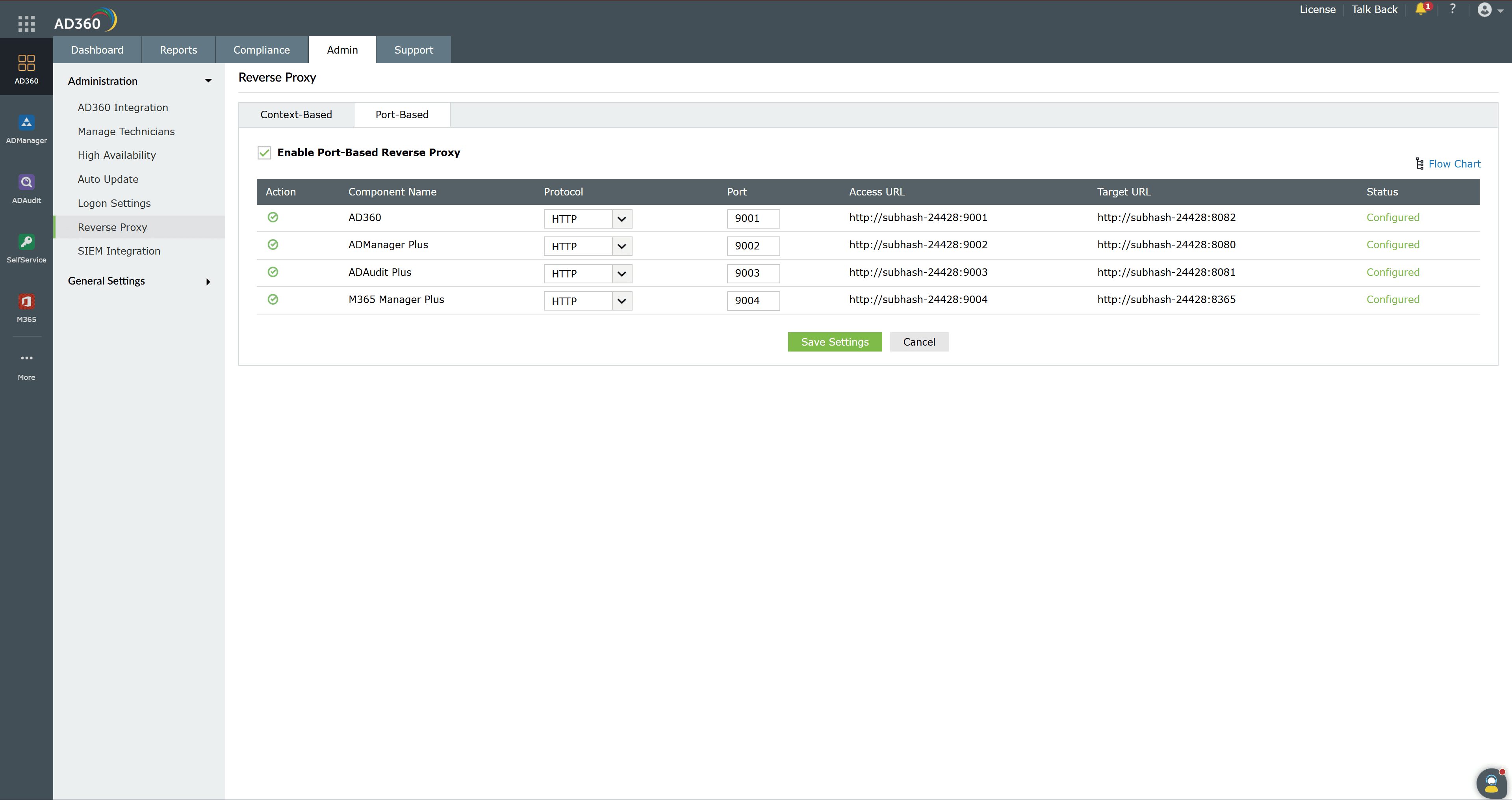Image resolution: width=1512 pixels, height=800 pixels.
Task: Open SelfService from the sidebar
Action: click(x=26, y=248)
